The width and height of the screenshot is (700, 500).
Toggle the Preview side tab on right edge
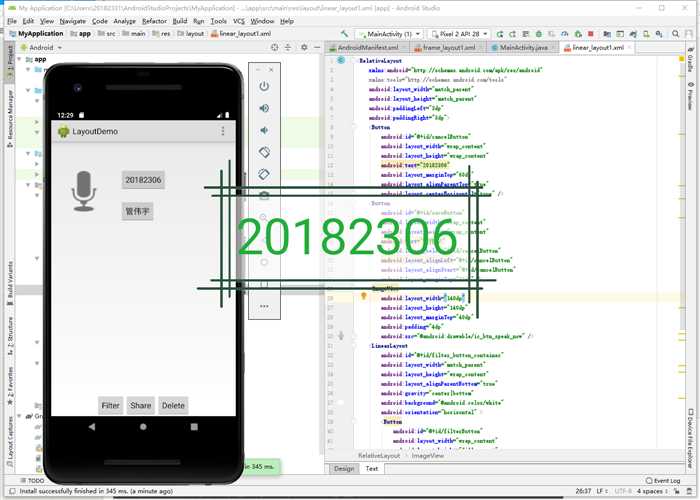(690, 96)
